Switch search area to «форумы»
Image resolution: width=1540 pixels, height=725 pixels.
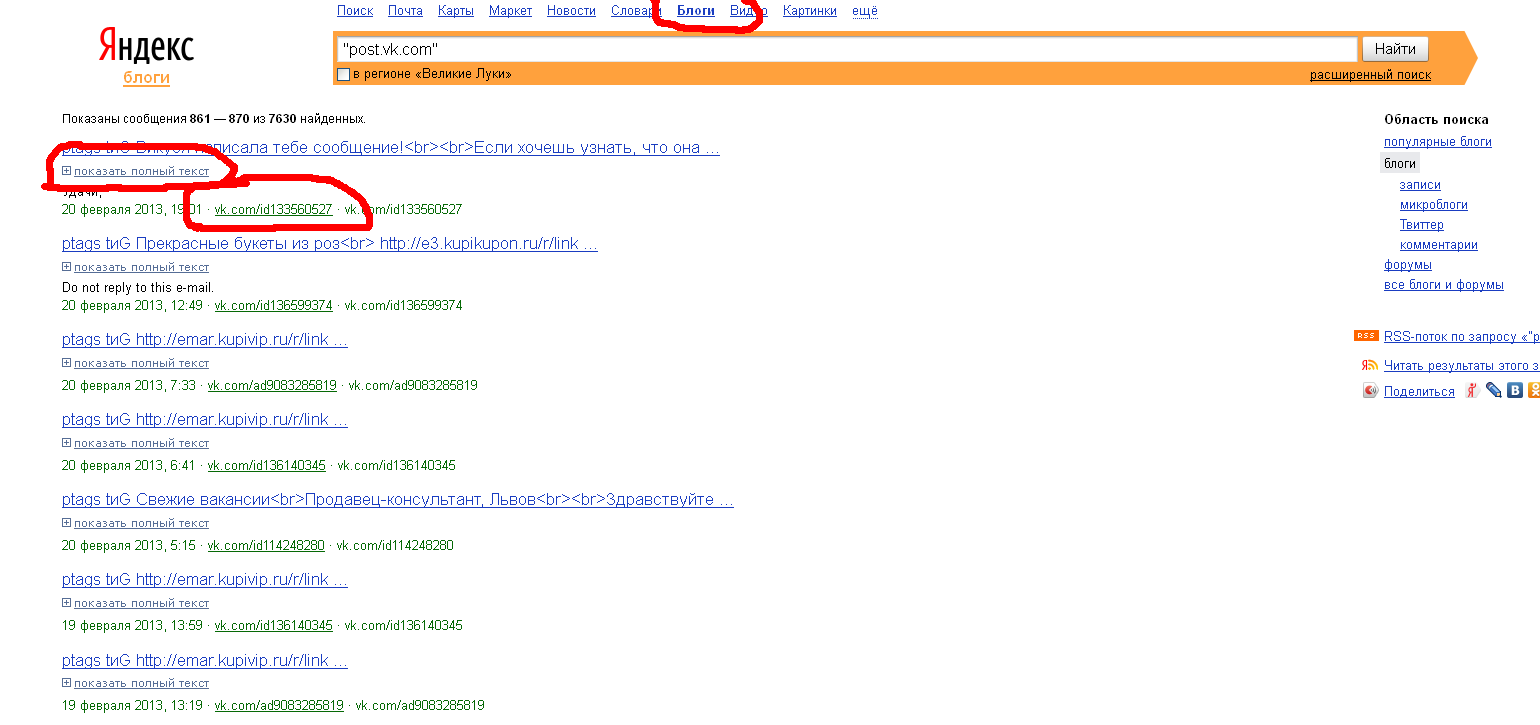pyautogui.click(x=1408, y=265)
